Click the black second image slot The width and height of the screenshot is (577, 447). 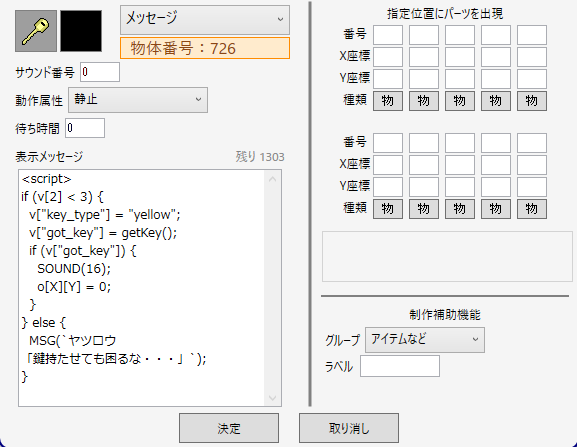tap(81, 31)
